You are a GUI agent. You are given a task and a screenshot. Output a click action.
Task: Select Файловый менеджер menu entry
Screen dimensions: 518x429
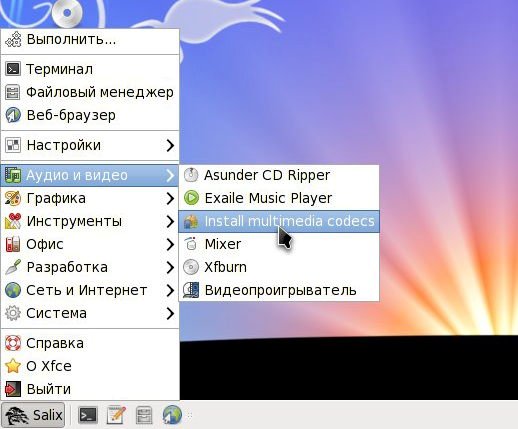coord(90,92)
